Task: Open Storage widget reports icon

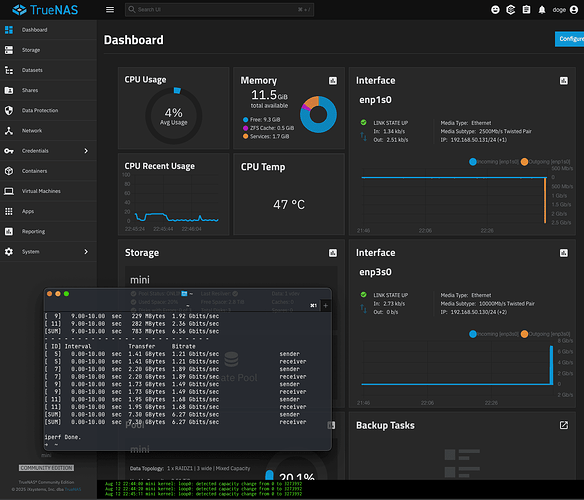Action: 333,253
